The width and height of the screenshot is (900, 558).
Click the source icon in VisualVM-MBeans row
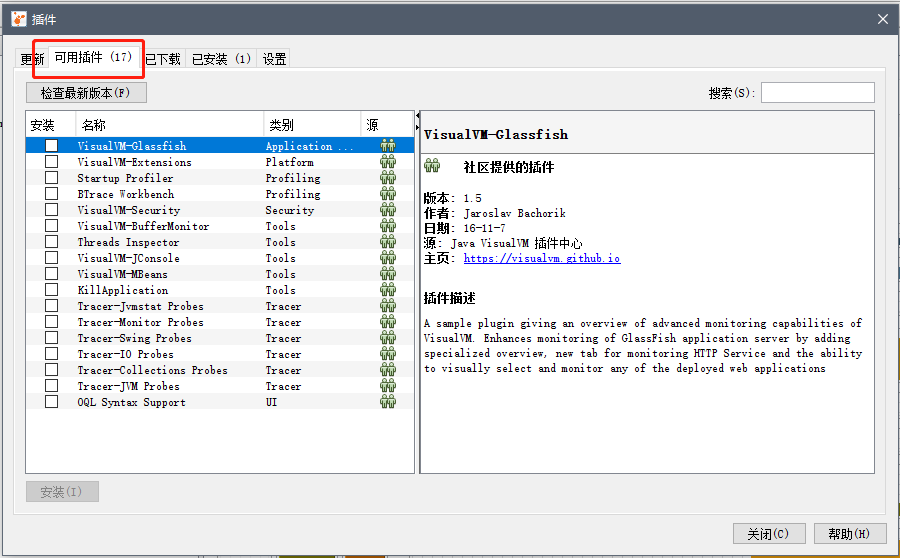[x=388, y=274]
